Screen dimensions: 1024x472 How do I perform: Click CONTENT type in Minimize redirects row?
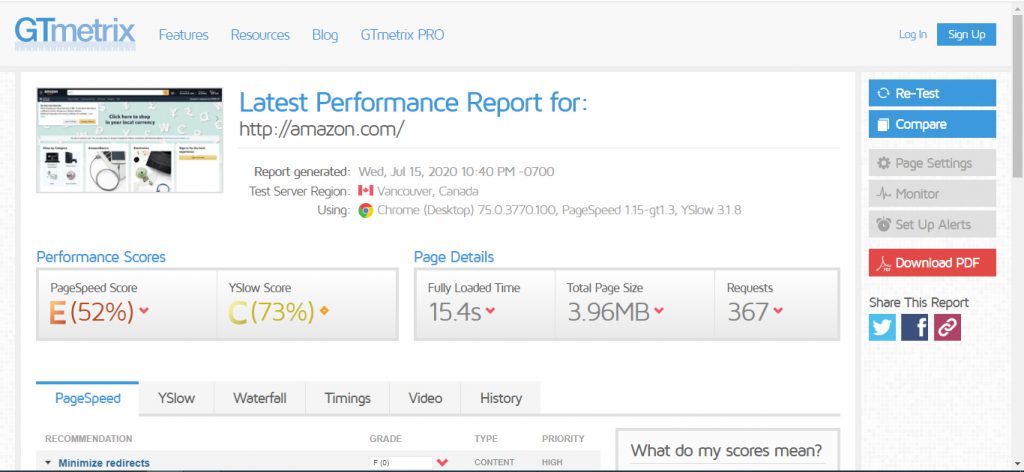pyautogui.click(x=494, y=463)
